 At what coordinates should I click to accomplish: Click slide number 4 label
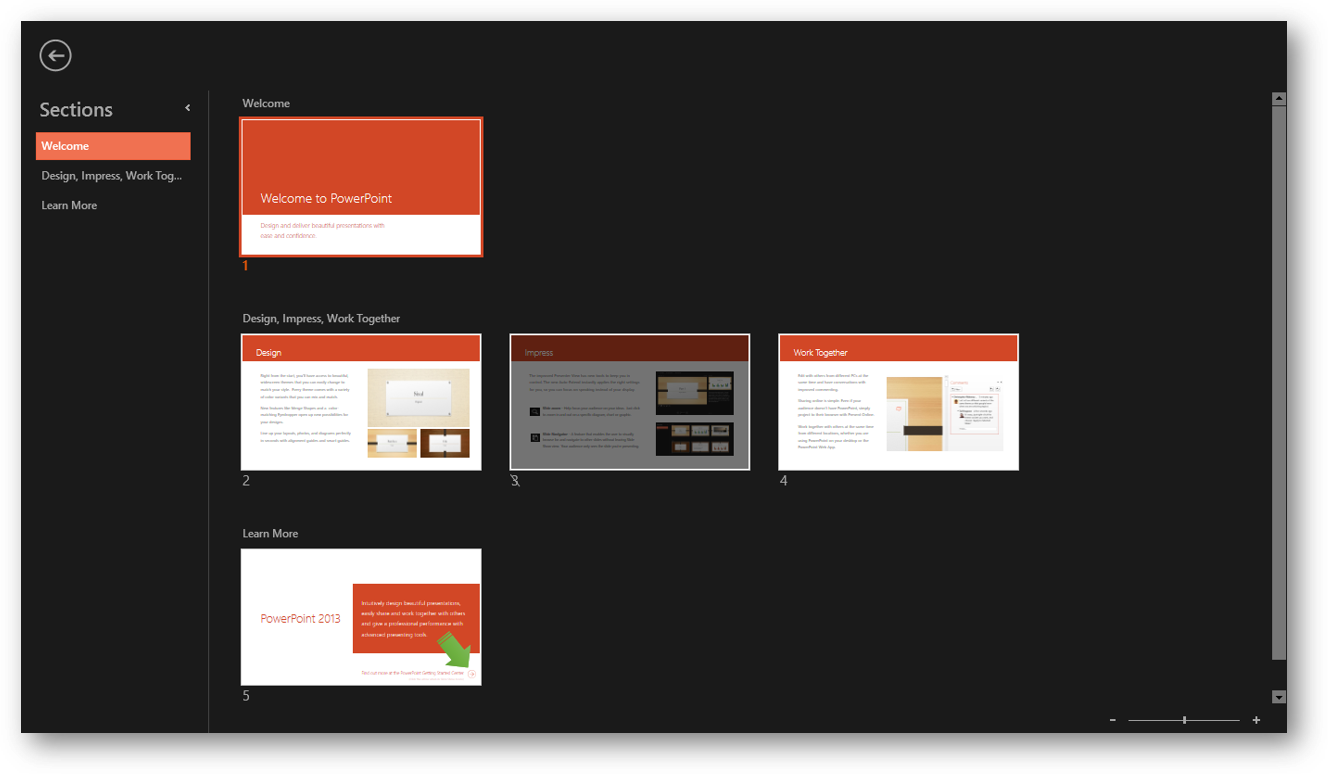tap(784, 481)
